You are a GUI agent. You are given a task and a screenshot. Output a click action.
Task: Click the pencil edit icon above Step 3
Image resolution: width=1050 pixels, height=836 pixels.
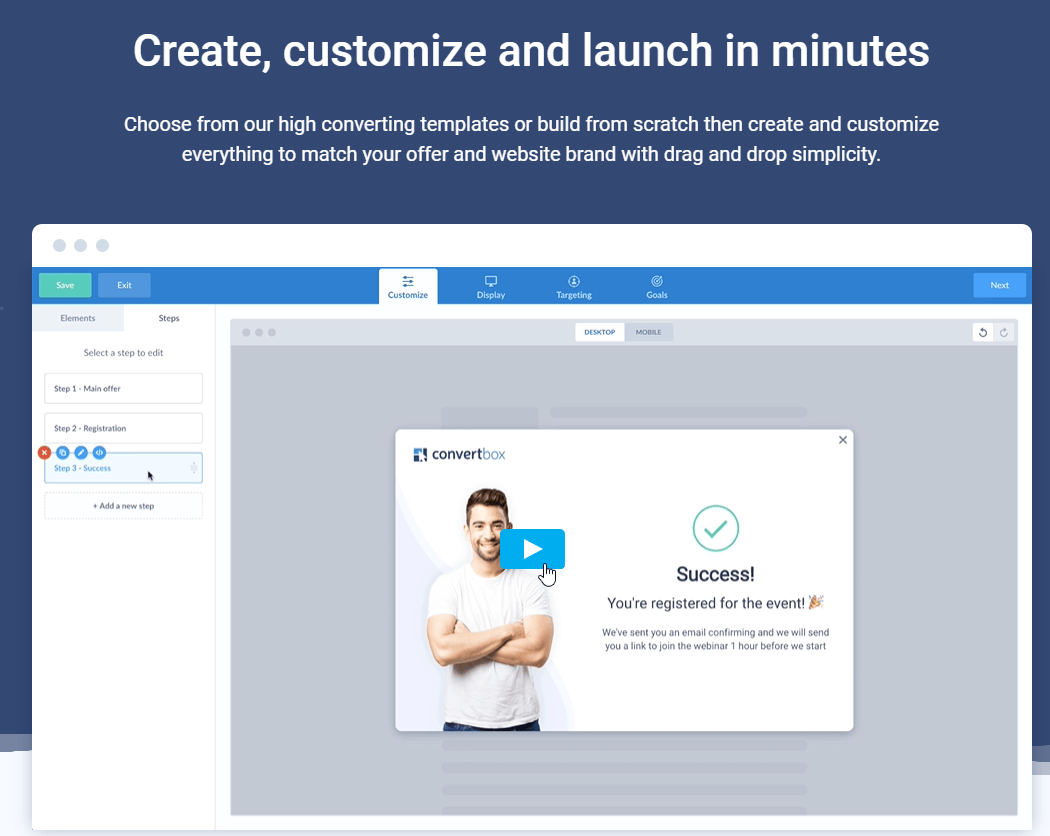pos(81,453)
